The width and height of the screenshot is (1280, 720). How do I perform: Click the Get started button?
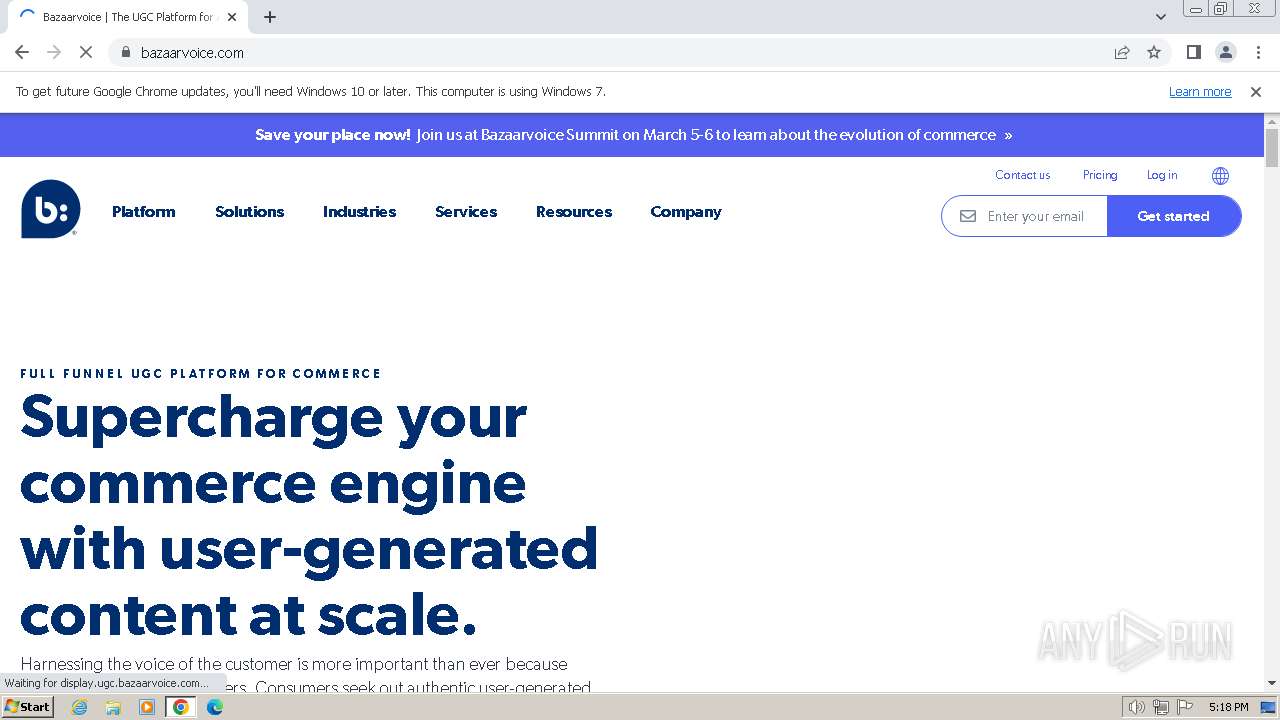point(1174,216)
